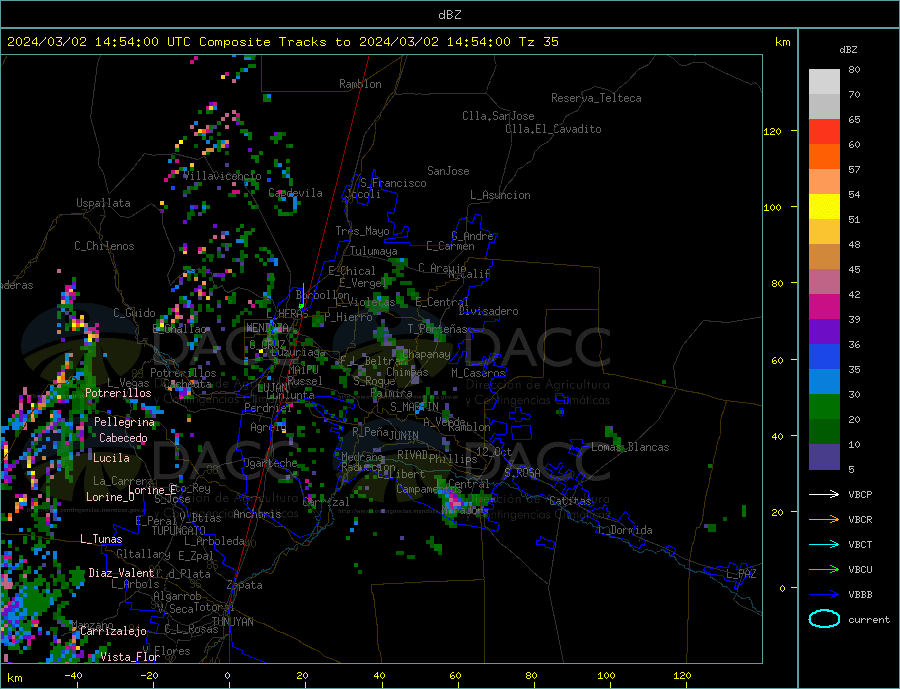Click the dBZ title at top
The image size is (900, 689).
pyautogui.click(x=449, y=15)
